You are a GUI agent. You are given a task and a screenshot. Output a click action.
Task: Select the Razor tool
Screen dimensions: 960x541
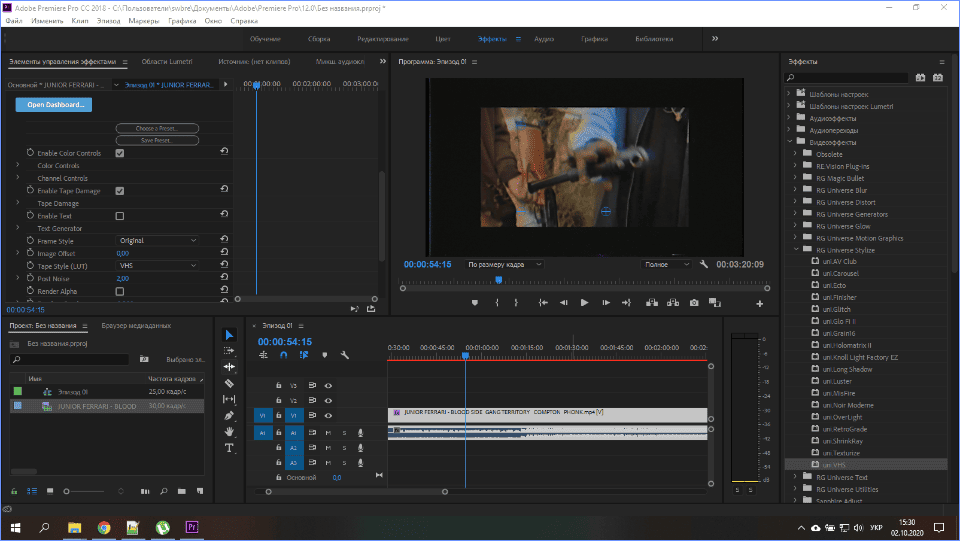point(229,383)
